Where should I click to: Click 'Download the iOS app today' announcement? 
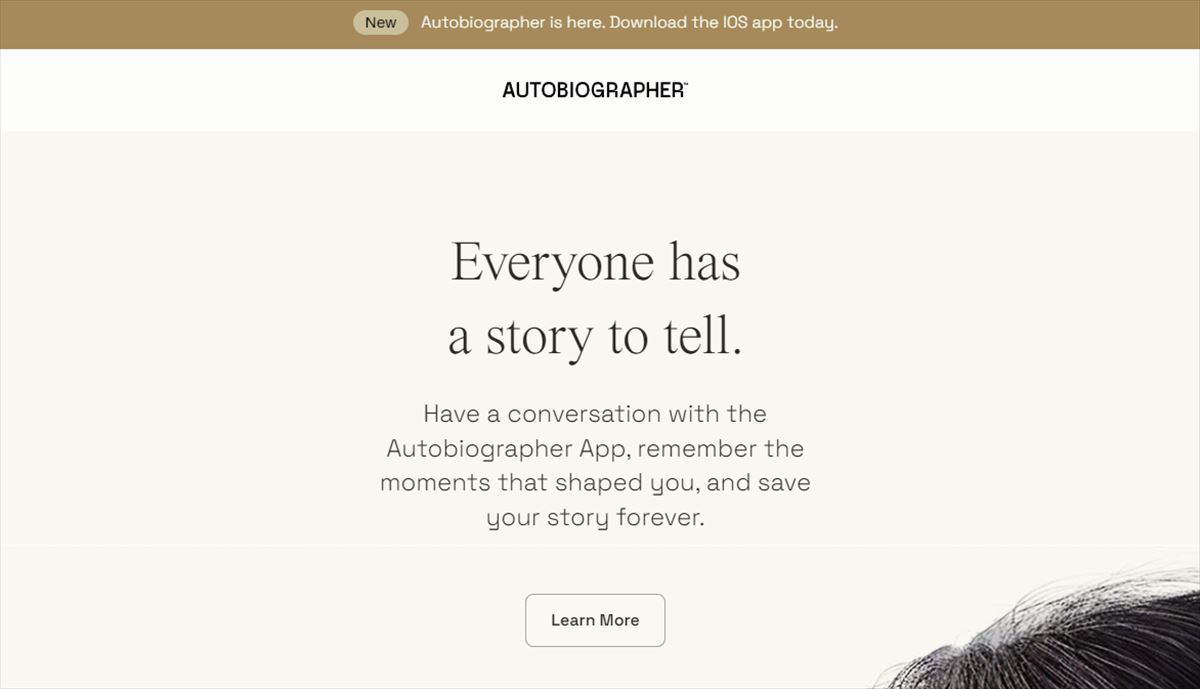coord(723,22)
